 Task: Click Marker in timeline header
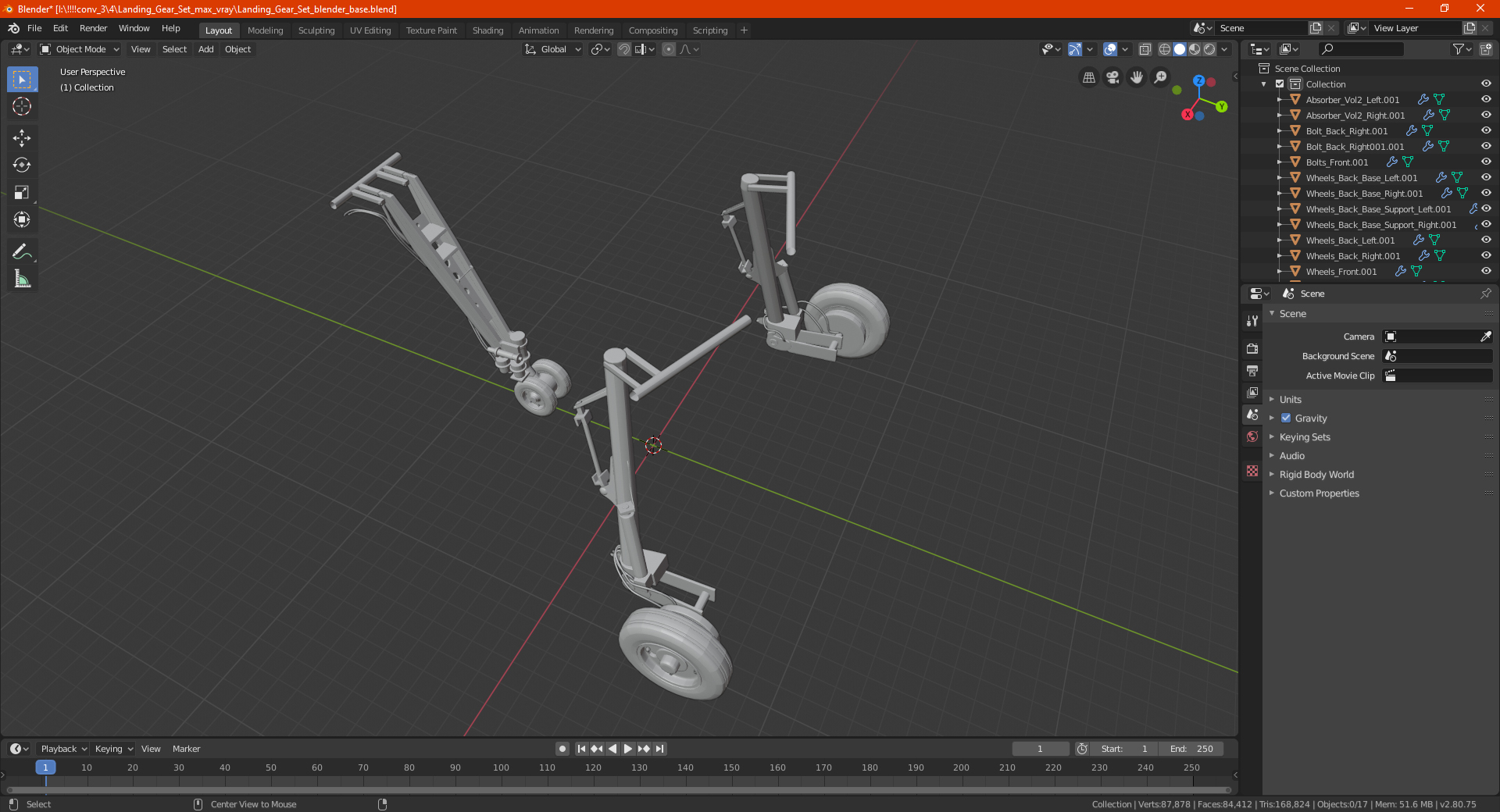click(186, 749)
